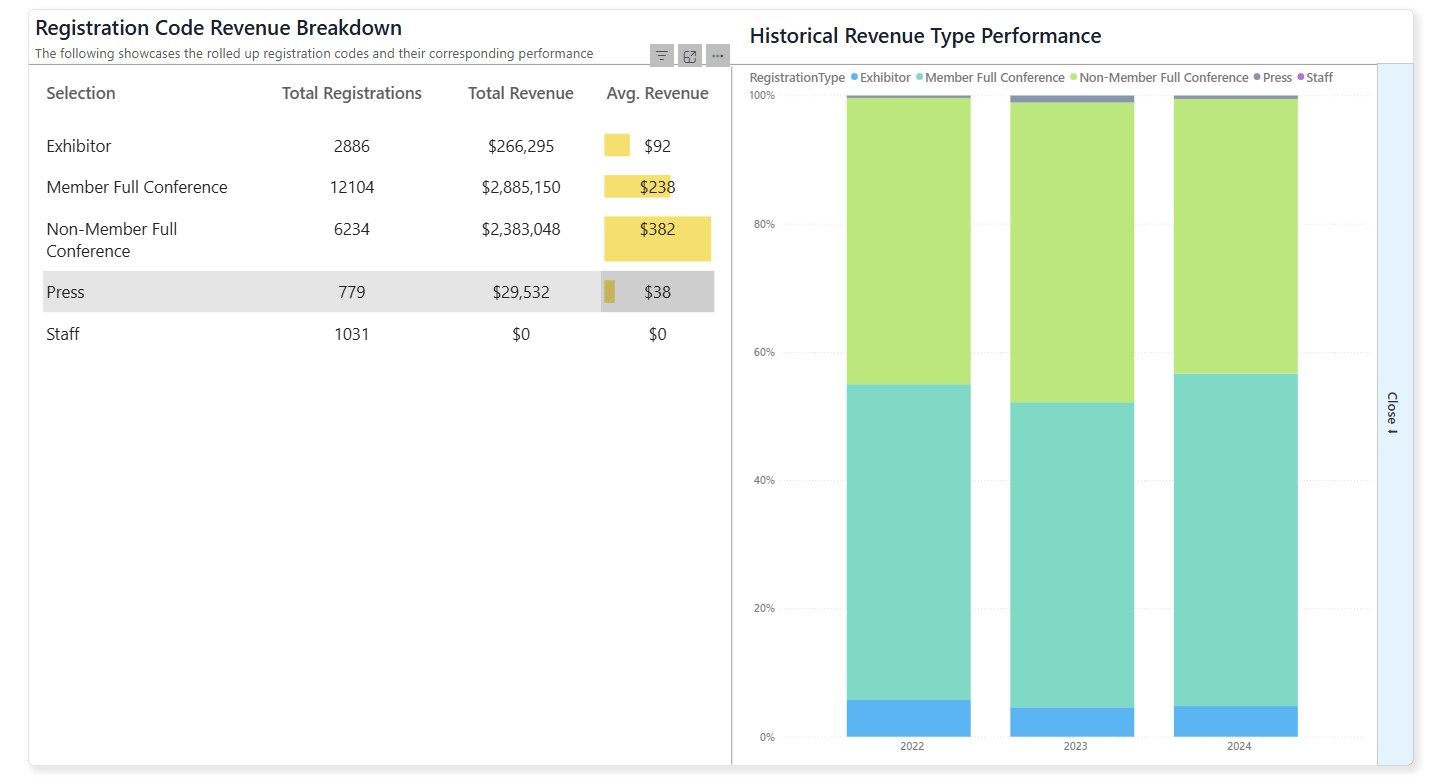Click the Focus mode icon
This screenshot has height=783, width=1436.
(x=689, y=56)
